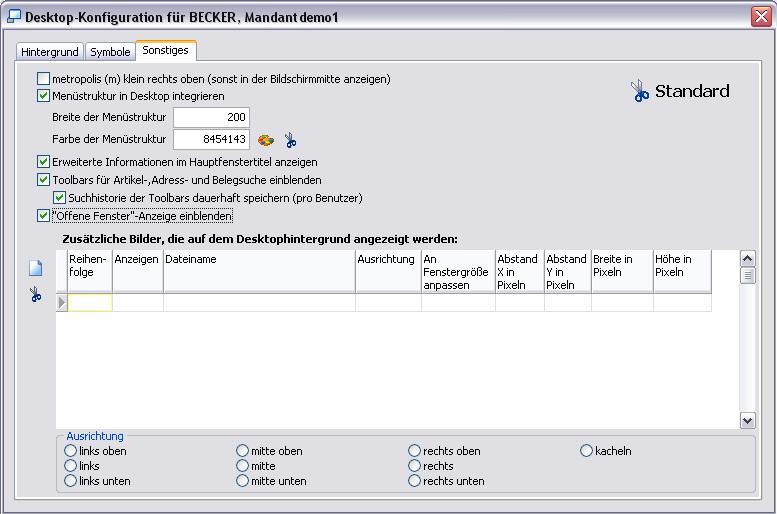
Task: Click the Dateiname column header
Action: click(258, 260)
